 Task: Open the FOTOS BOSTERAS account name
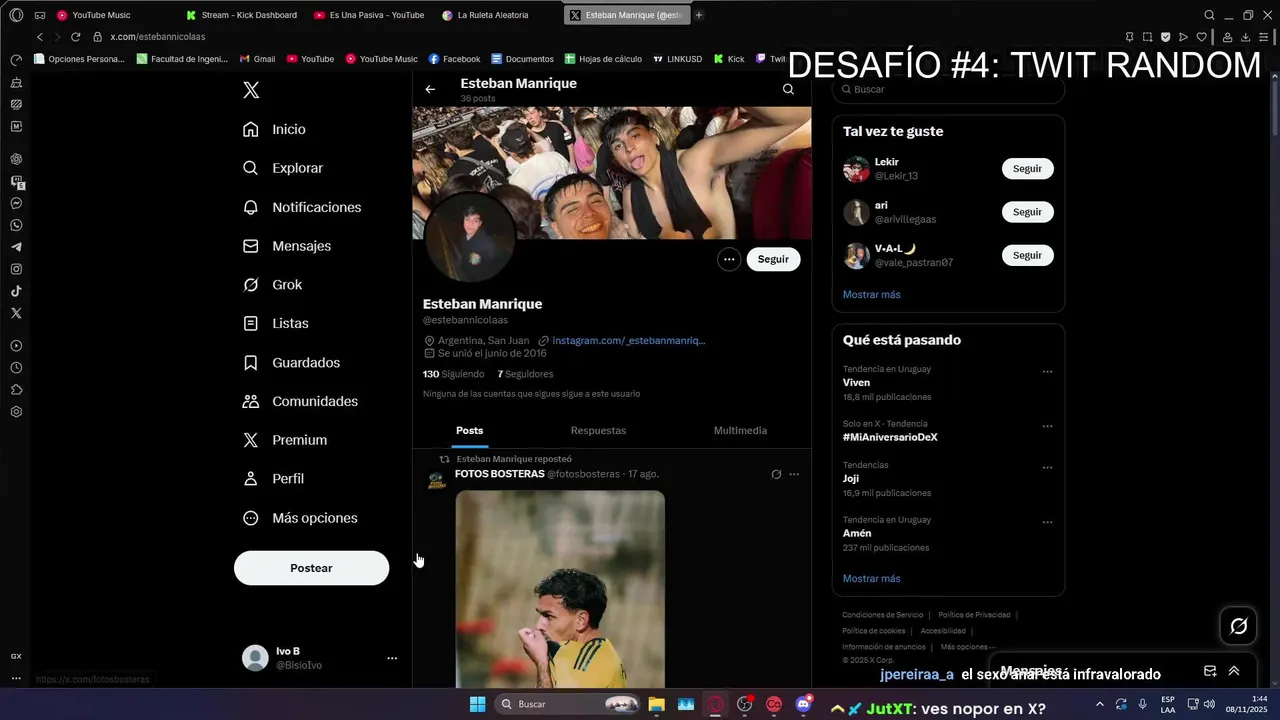click(499, 474)
